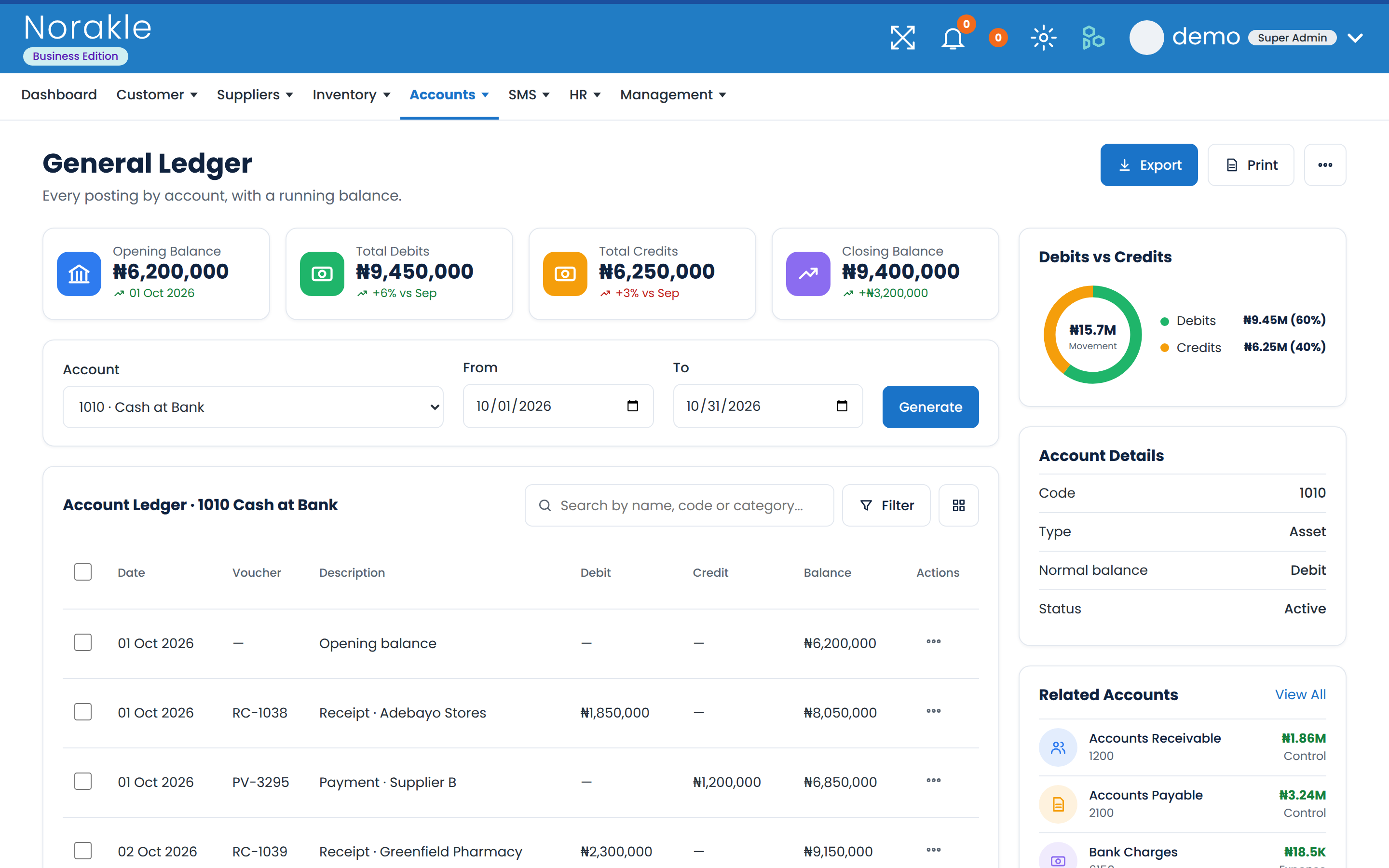The height and width of the screenshot is (868, 1389).
Task: Click the Accounts Receivable related account icon
Action: coord(1058,747)
